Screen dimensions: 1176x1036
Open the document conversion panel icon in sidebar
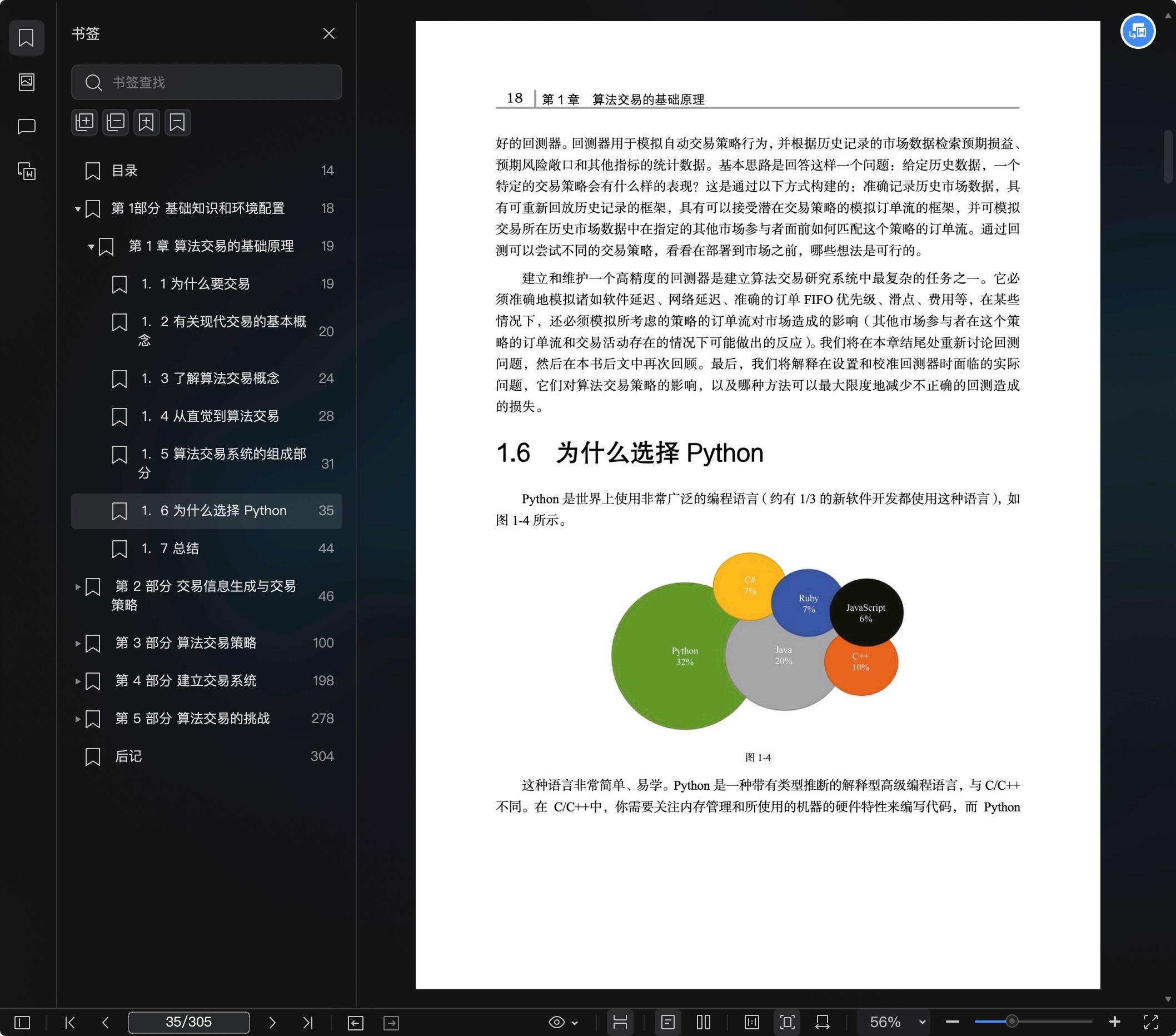27,171
